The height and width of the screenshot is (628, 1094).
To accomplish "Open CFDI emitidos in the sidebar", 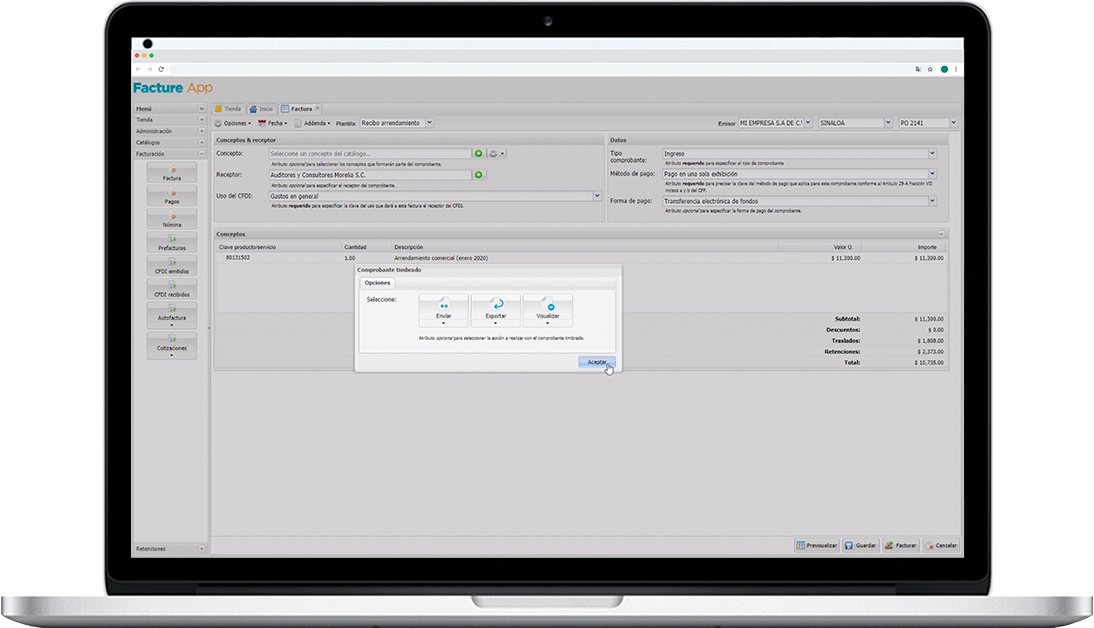I will [171, 266].
